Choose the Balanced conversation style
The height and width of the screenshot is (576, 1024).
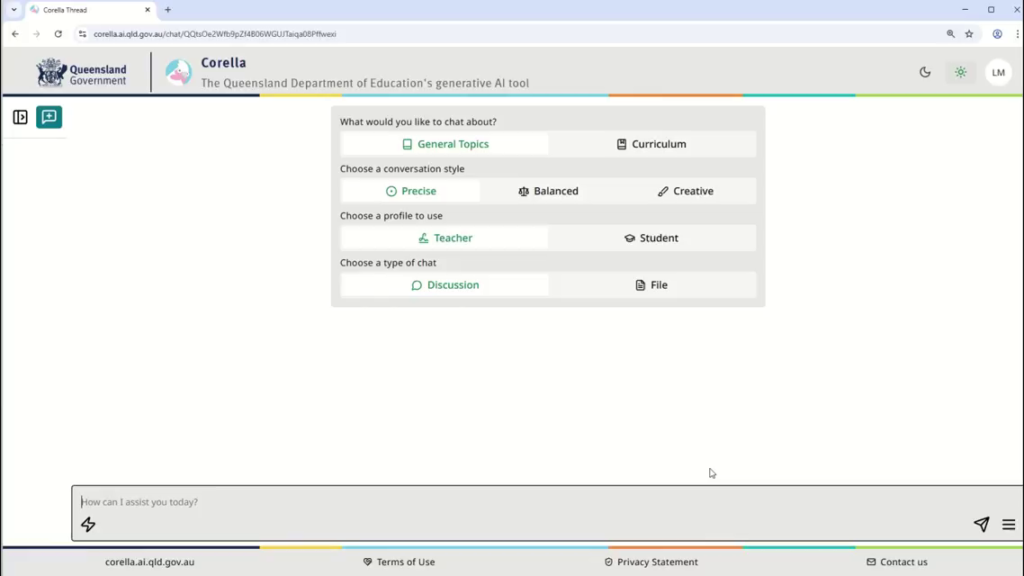548,191
